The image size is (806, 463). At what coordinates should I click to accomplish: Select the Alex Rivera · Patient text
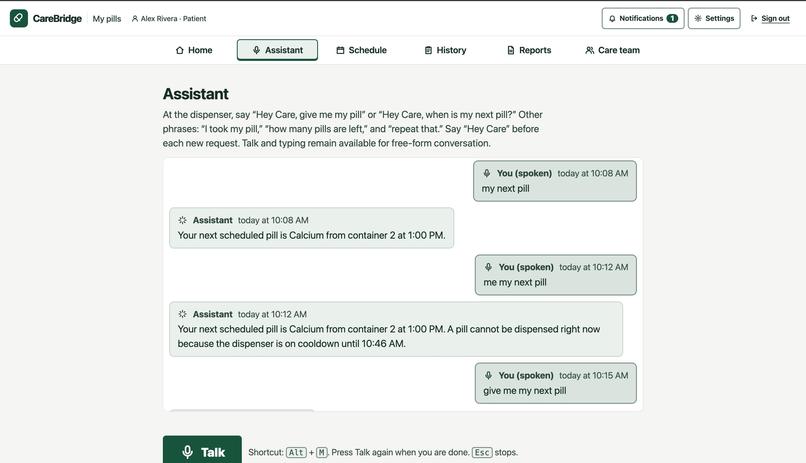coord(173,18)
